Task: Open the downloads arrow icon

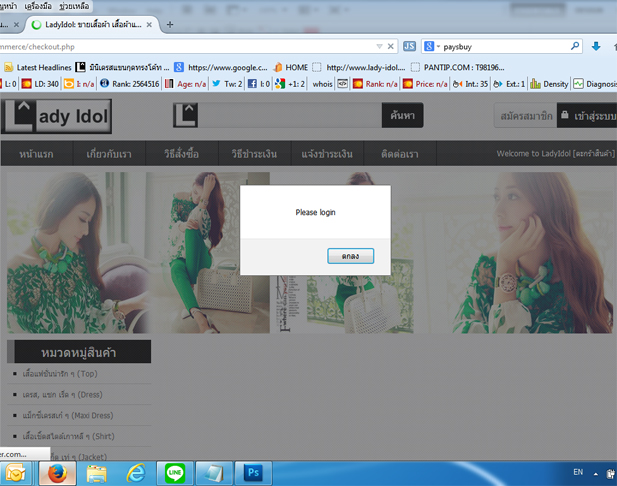Action: point(596,46)
